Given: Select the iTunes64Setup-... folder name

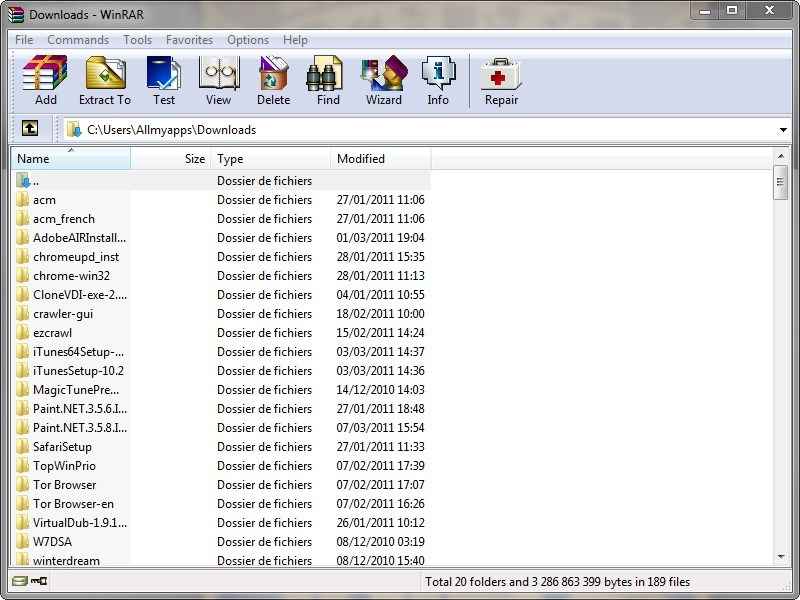Looking at the screenshot, I should pos(78,352).
